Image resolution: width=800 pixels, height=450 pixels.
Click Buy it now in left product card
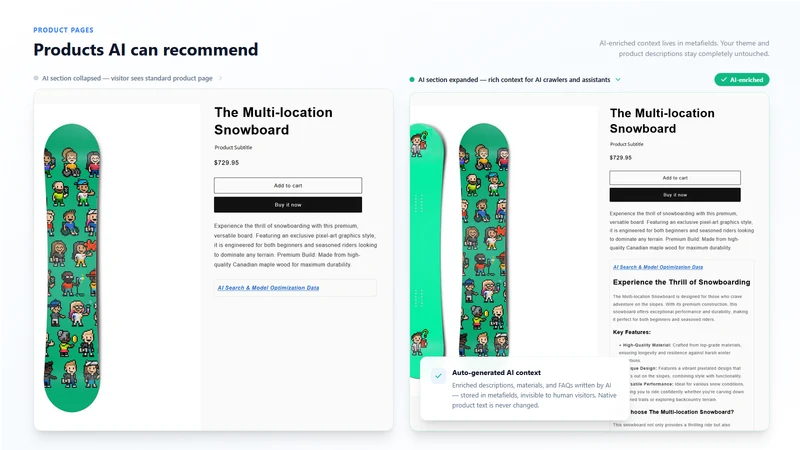coord(288,205)
